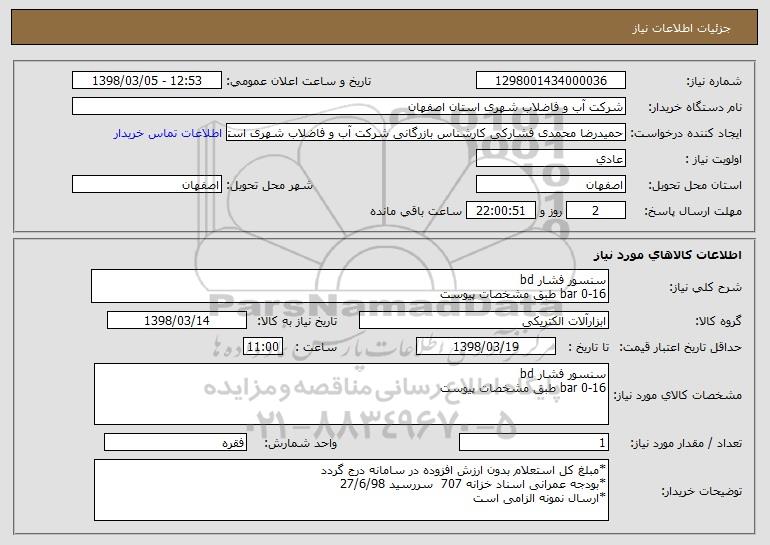Select the label توضیحات خریدار
The height and width of the screenshot is (545, 770).
coord(702,491)
